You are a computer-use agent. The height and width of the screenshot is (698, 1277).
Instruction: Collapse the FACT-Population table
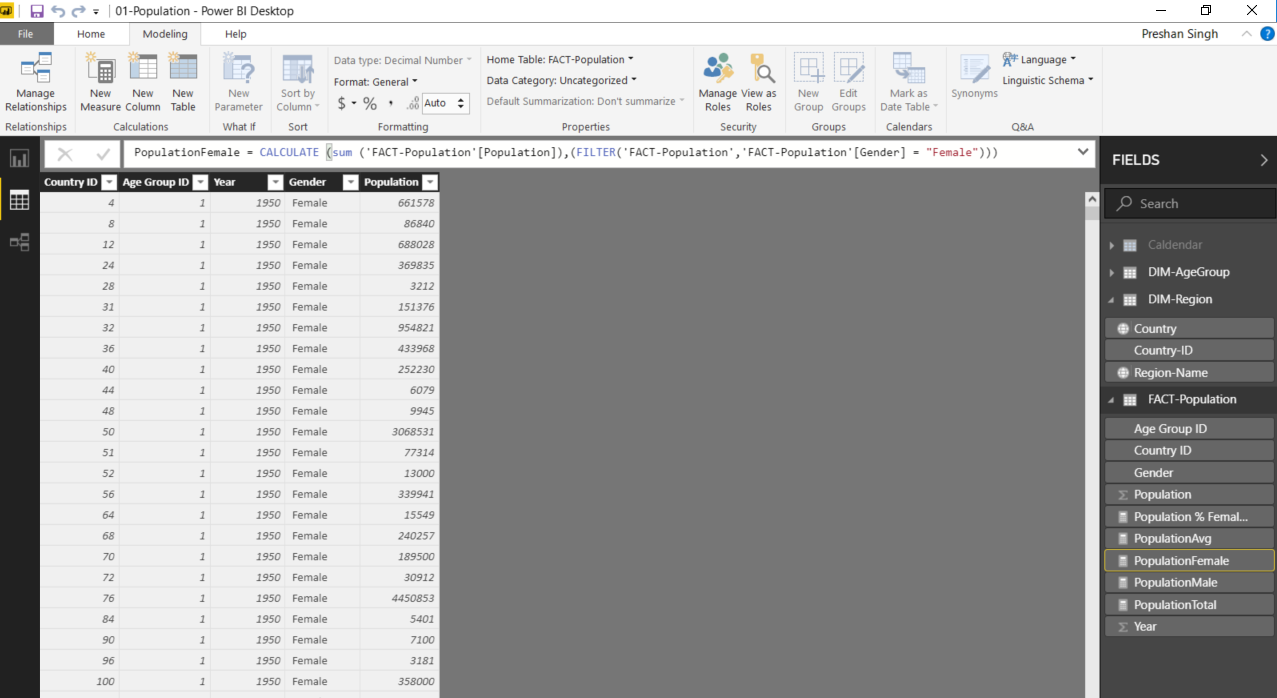(1111, 399)
